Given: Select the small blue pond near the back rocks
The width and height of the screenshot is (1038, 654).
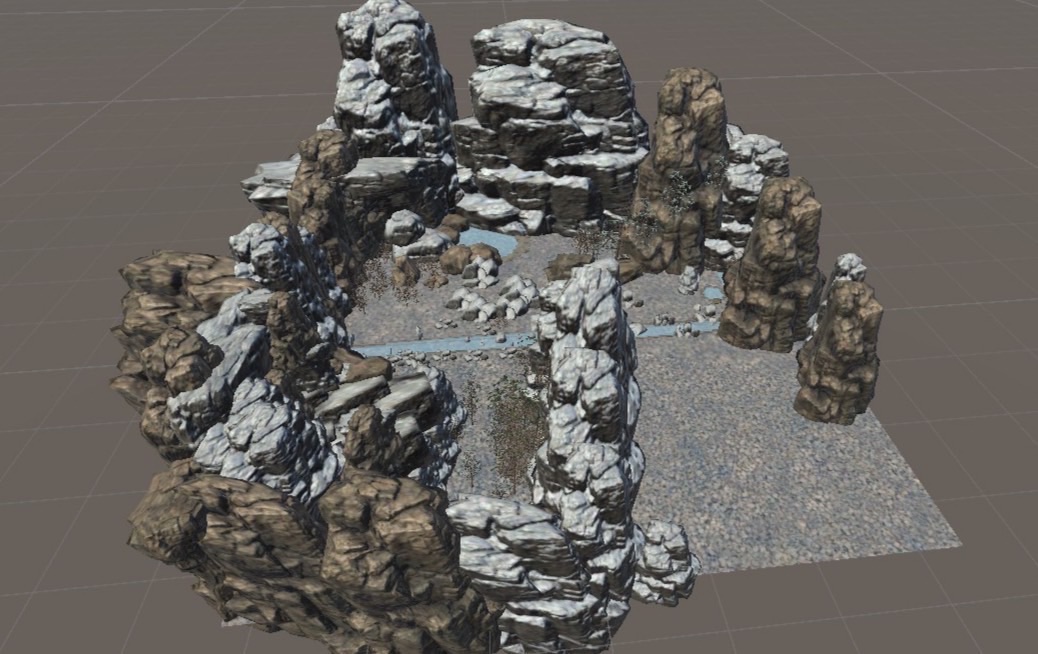Looking at the screenshot, I should pyautogui.click(x=492, y=241).
